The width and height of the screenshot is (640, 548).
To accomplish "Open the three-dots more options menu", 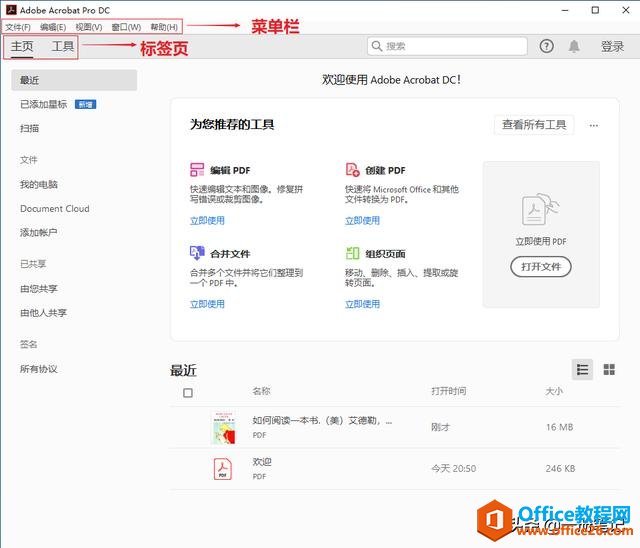I will pyautogui.click(x=594, y=125).
